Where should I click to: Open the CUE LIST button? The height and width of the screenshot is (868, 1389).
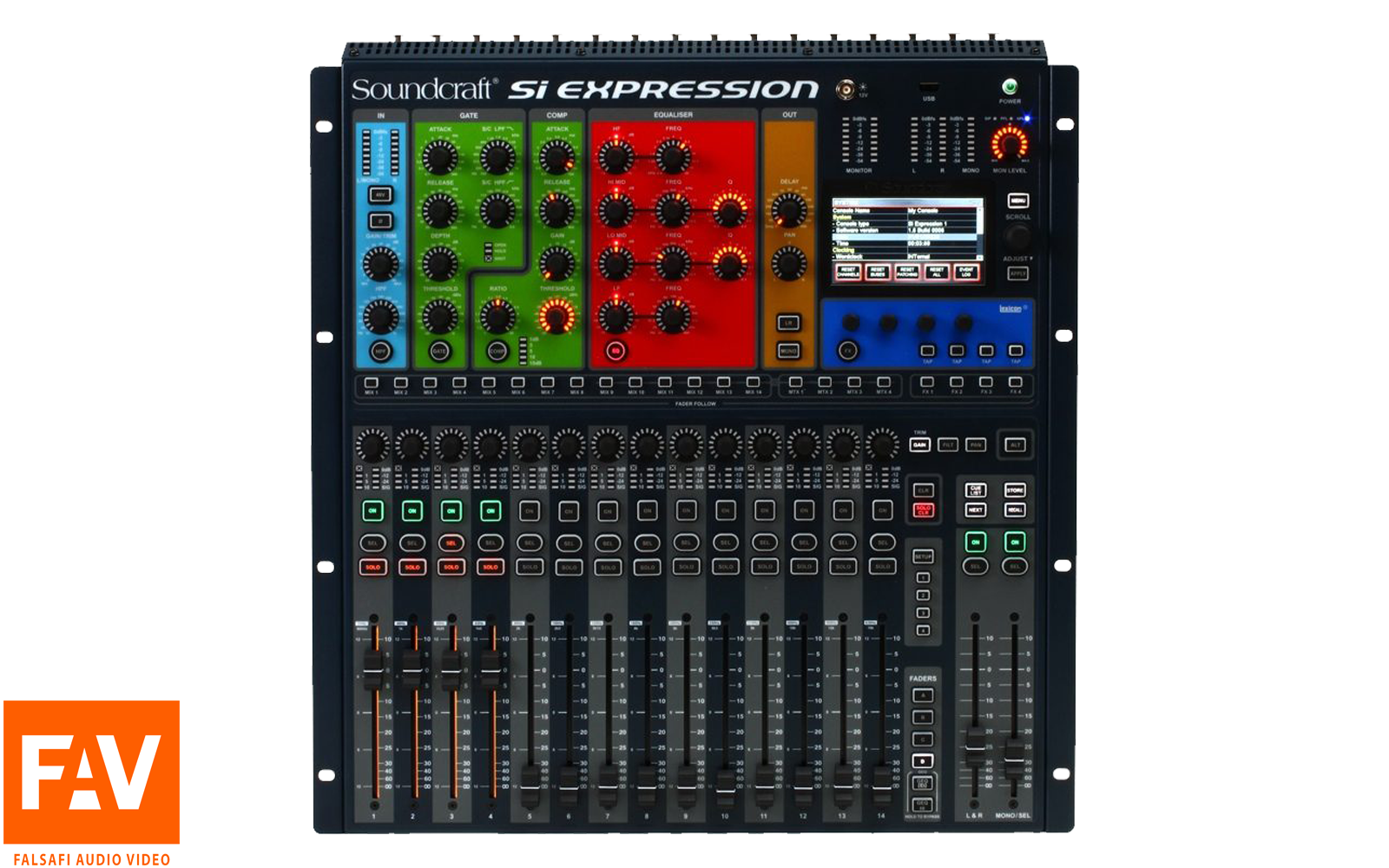click(x=975, y=490)
